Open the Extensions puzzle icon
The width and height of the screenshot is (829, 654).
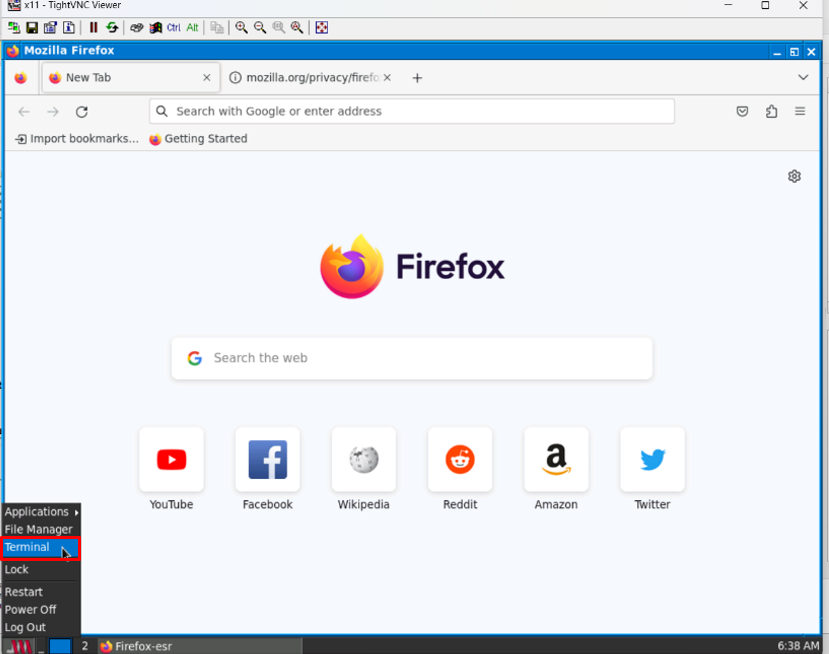click(771, 112)
